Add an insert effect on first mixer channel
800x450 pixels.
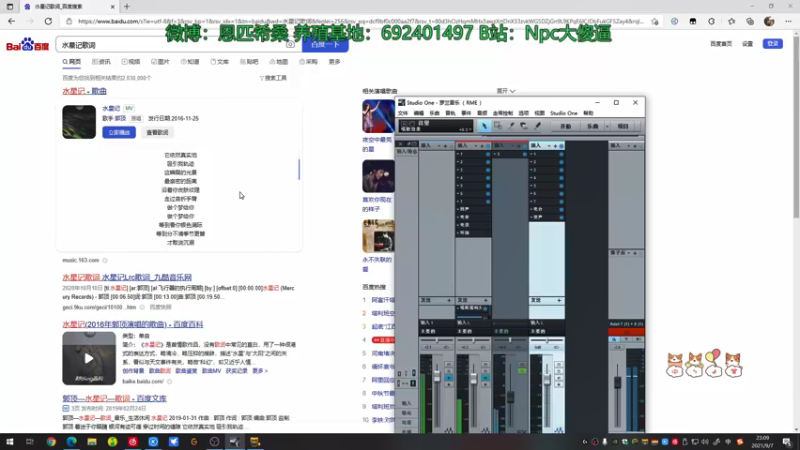pyautogui.click(x=445, y=146)
